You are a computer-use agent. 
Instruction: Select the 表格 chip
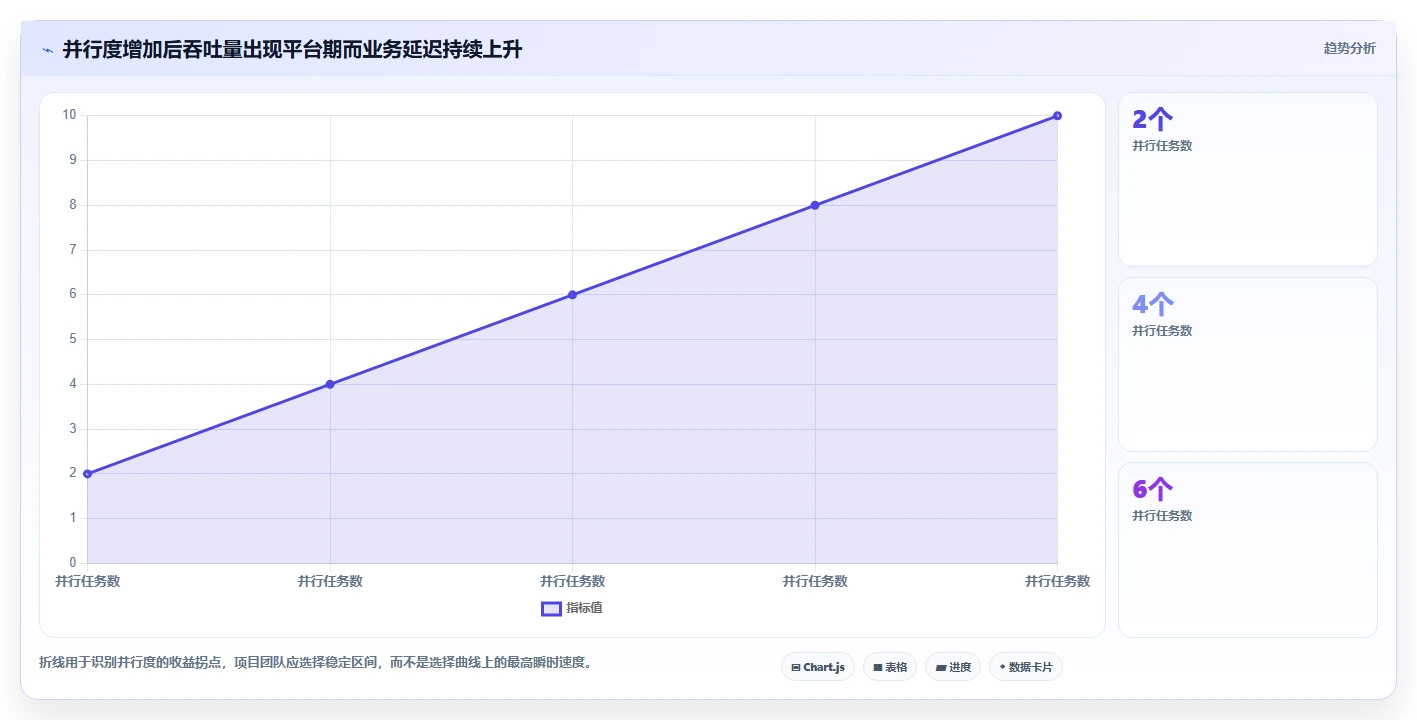[x=890, y=667]
